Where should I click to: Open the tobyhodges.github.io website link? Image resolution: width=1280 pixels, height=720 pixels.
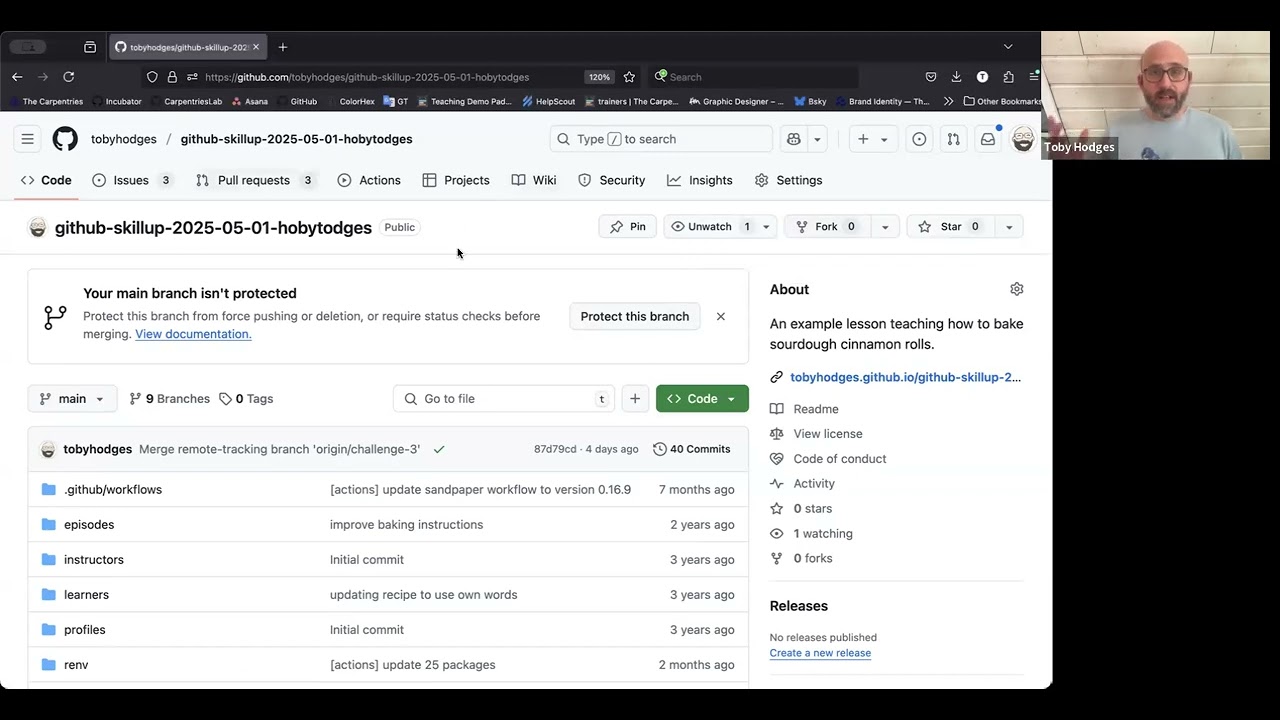click(x=906, y=377)
